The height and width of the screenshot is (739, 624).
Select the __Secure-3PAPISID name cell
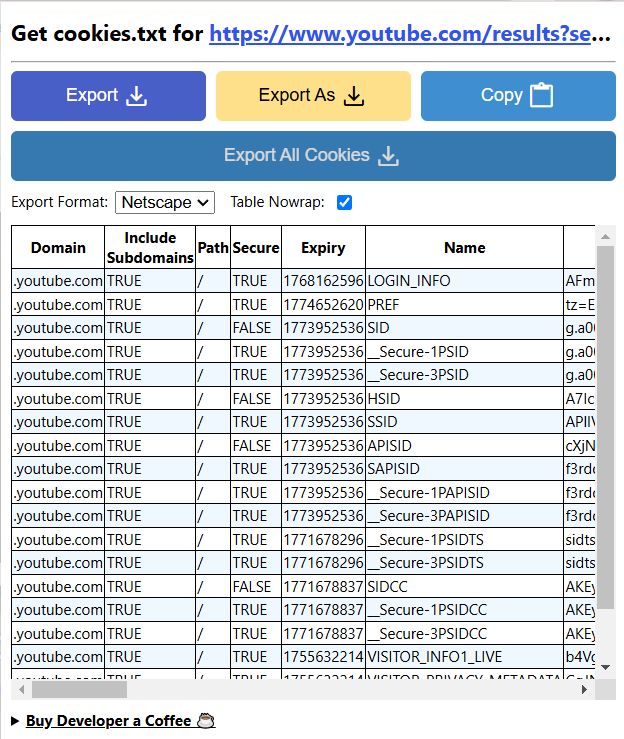(464, 516)
